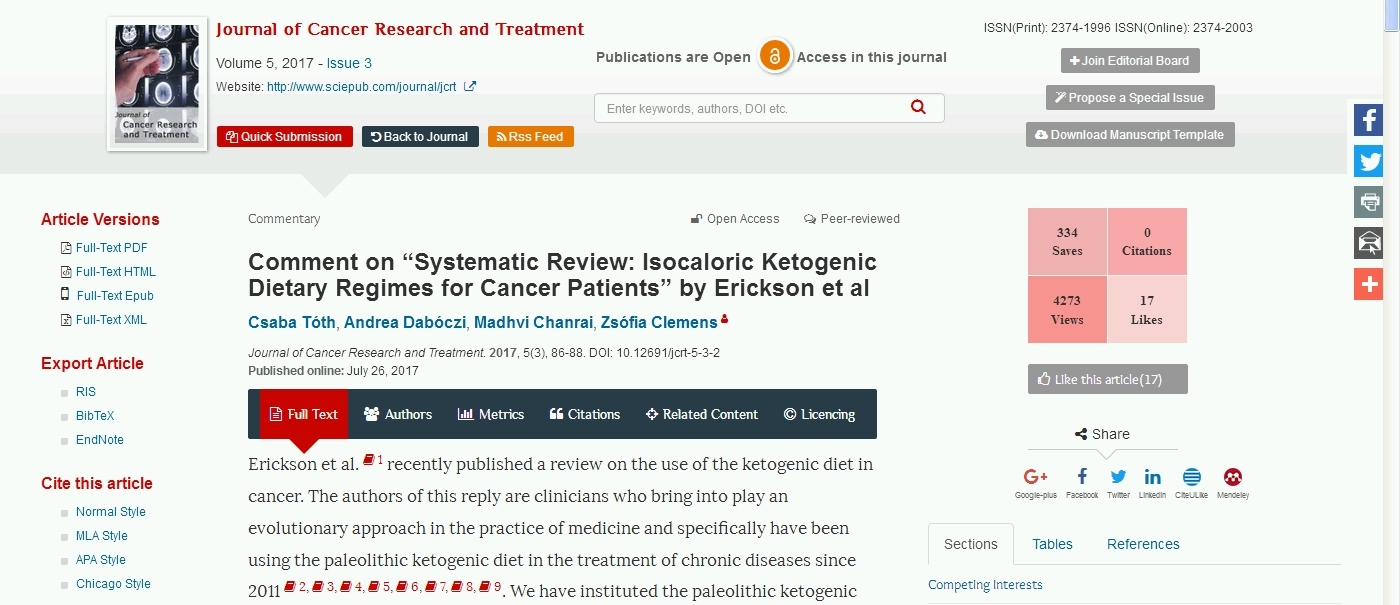Click the Quick Submission button
The height and width of the screenshot is (605, 1400).
(x=284, y=137)
